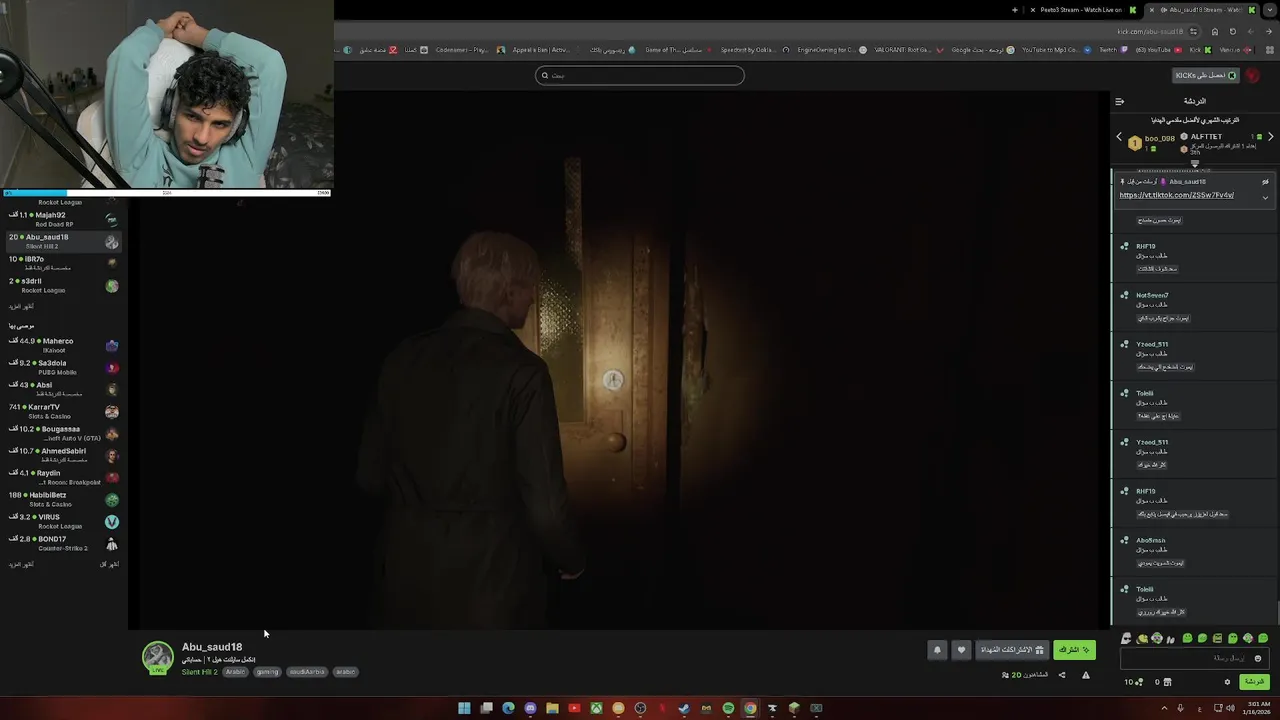
Task: Open HabibiBetz channel in sidebar
Action: pos(64,499)
